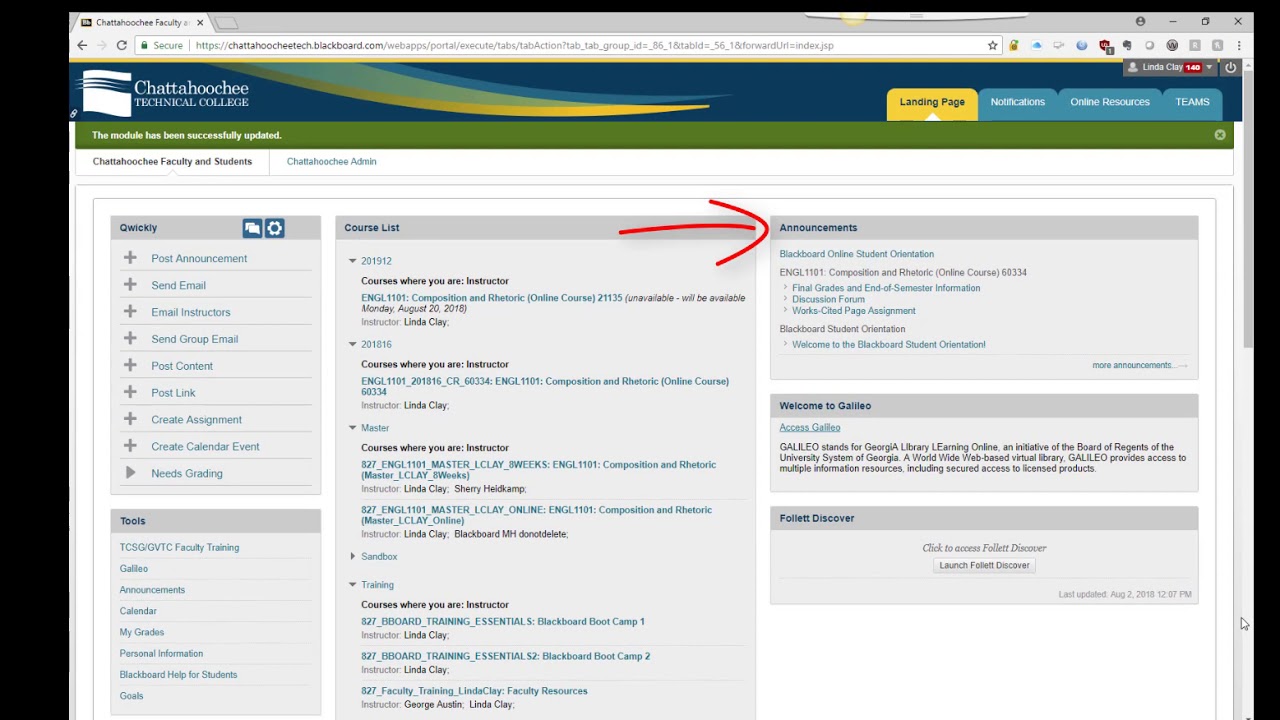Open the Chrome three-dot menu

(1239, 45)
